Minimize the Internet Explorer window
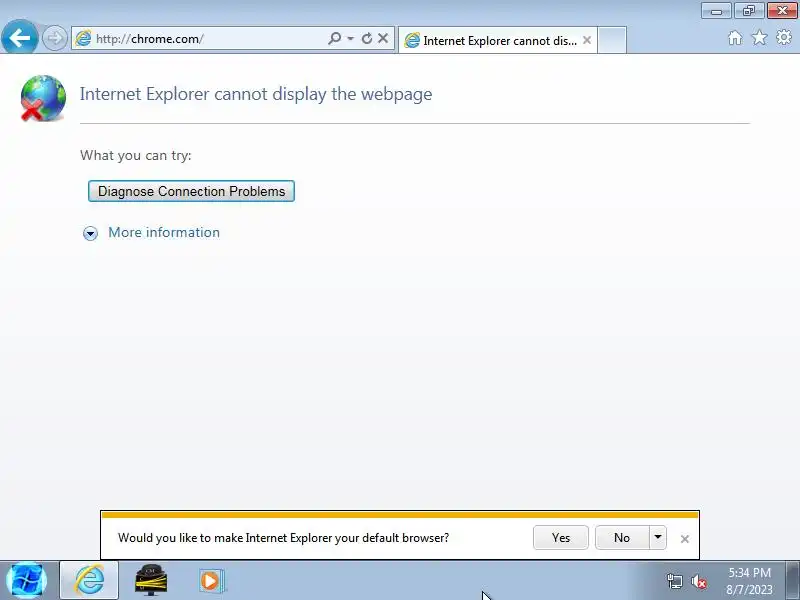Screen dimensions: 800x600 pyautogui.click(x=716, y=11)
